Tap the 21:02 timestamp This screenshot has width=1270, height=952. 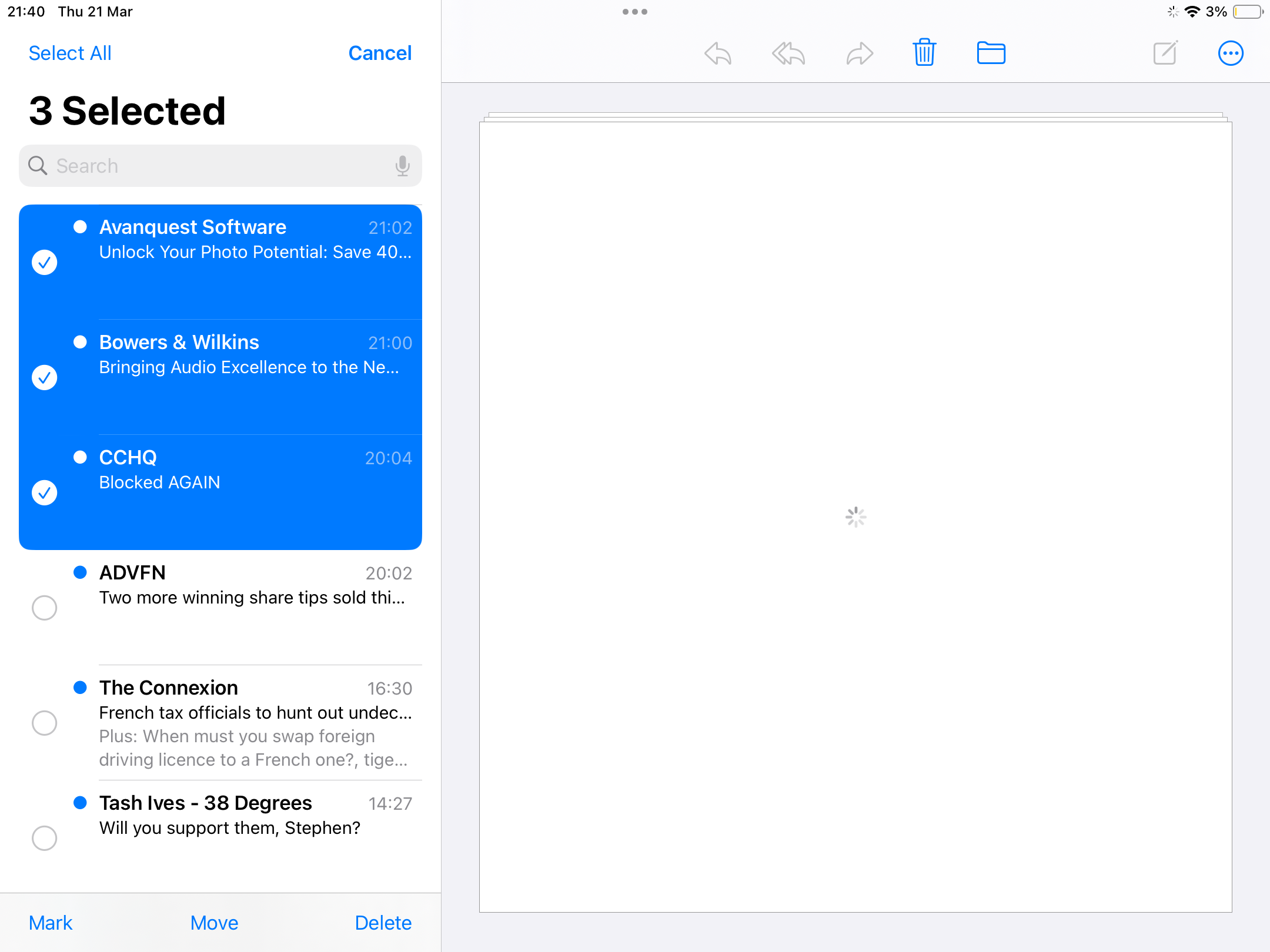pos(390,227)
